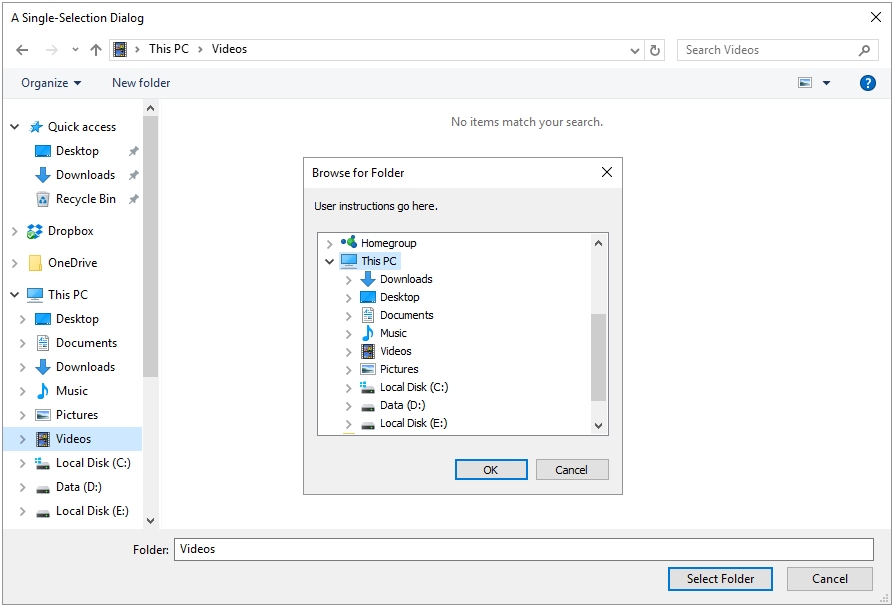Click the Forward arrow in navigation bar
Screen dimensions: 894x607
click(x=52, y=50)
